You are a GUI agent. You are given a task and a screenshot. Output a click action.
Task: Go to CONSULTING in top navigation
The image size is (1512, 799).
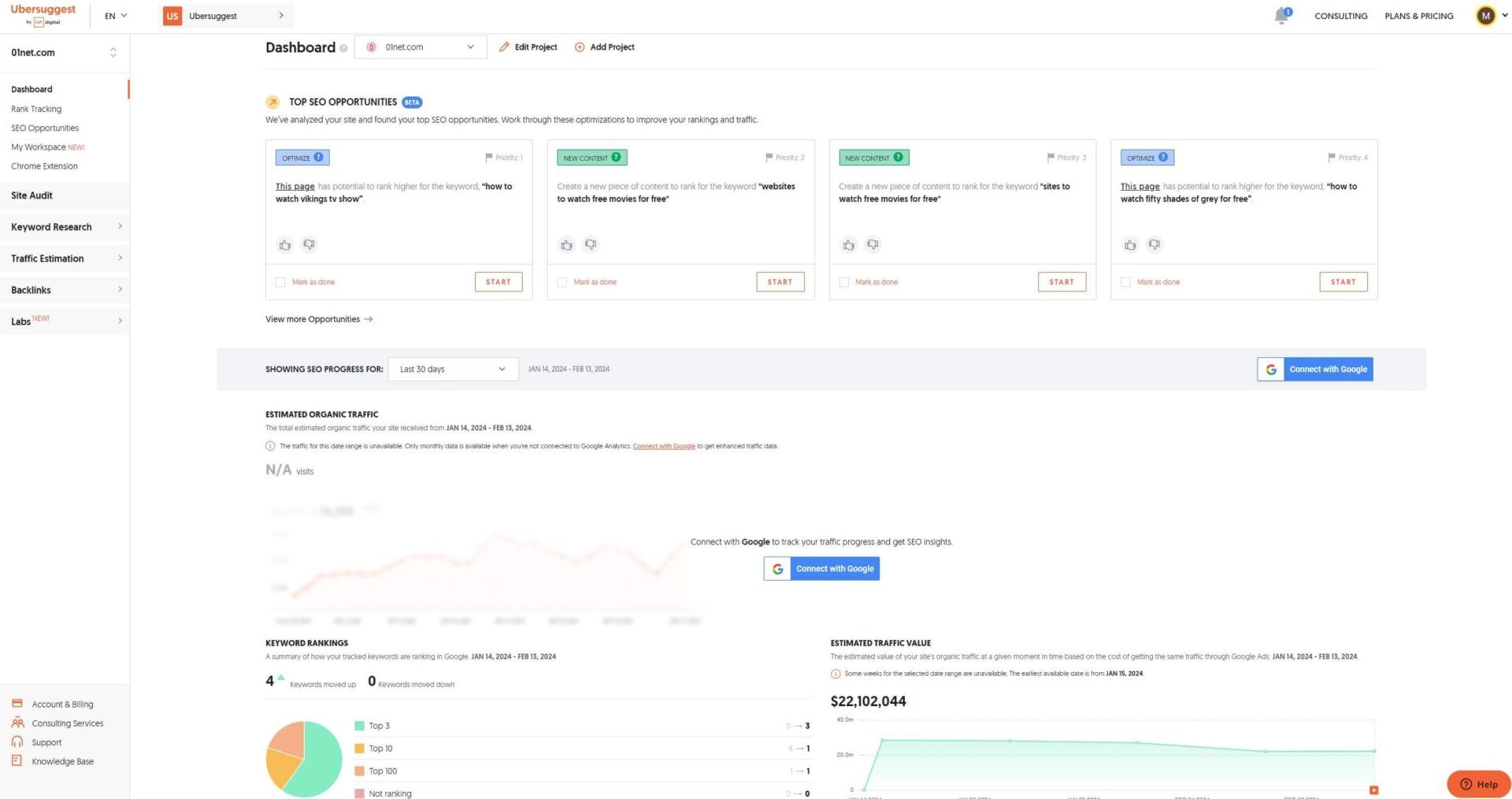1340,16
